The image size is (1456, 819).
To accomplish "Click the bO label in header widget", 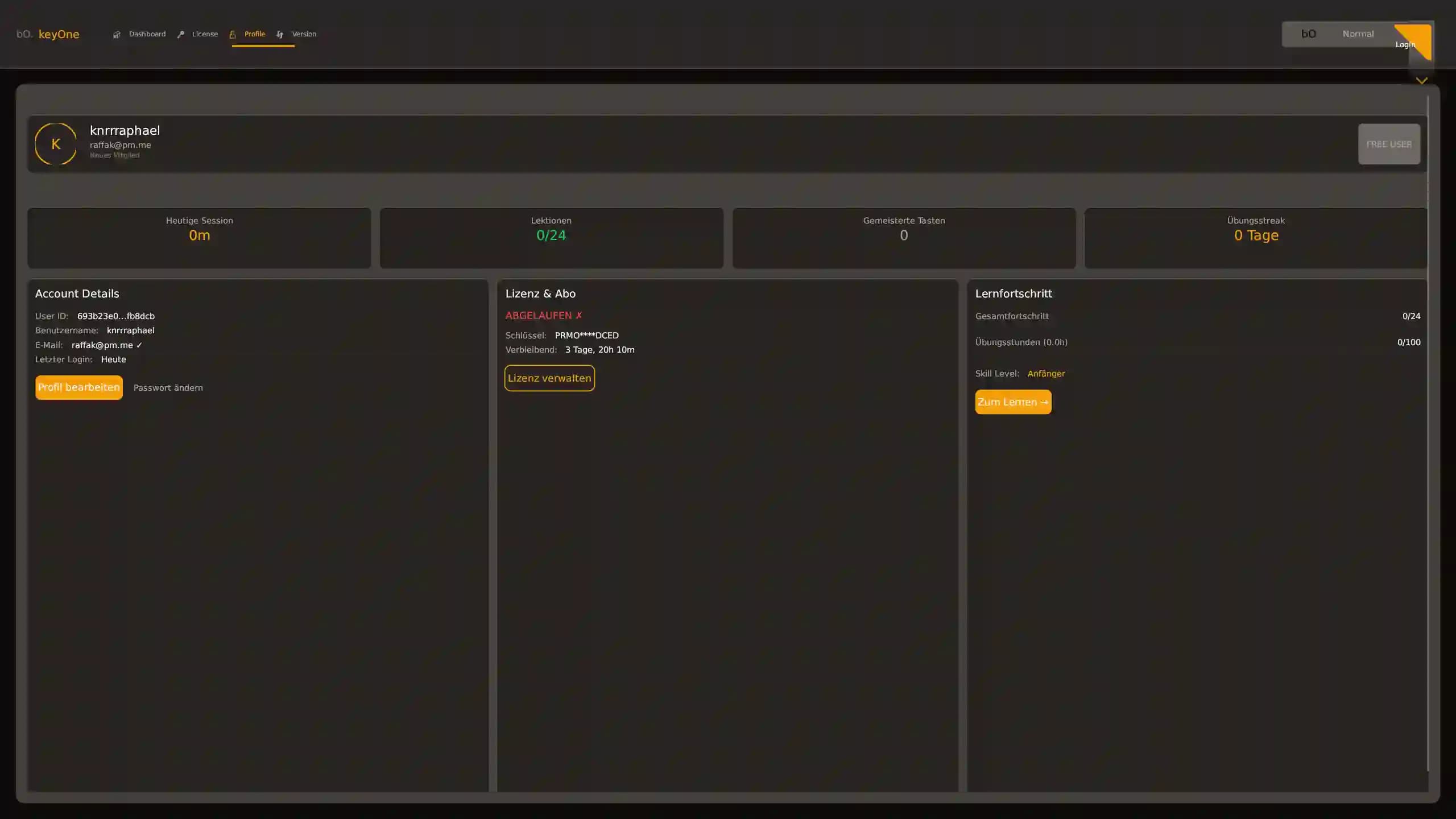I will coord(1308,34).
